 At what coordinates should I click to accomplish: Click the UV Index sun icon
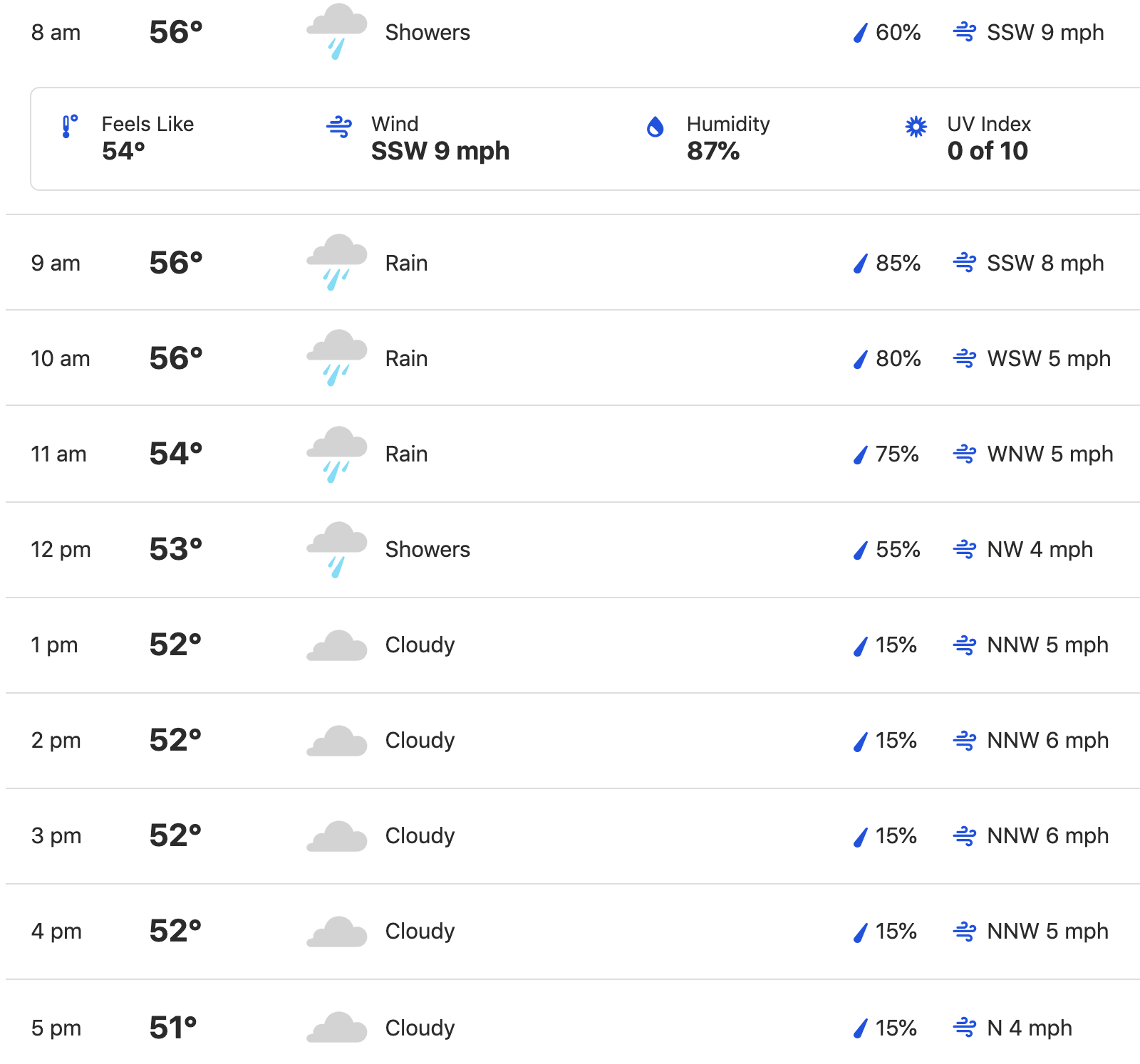point(916,127)
